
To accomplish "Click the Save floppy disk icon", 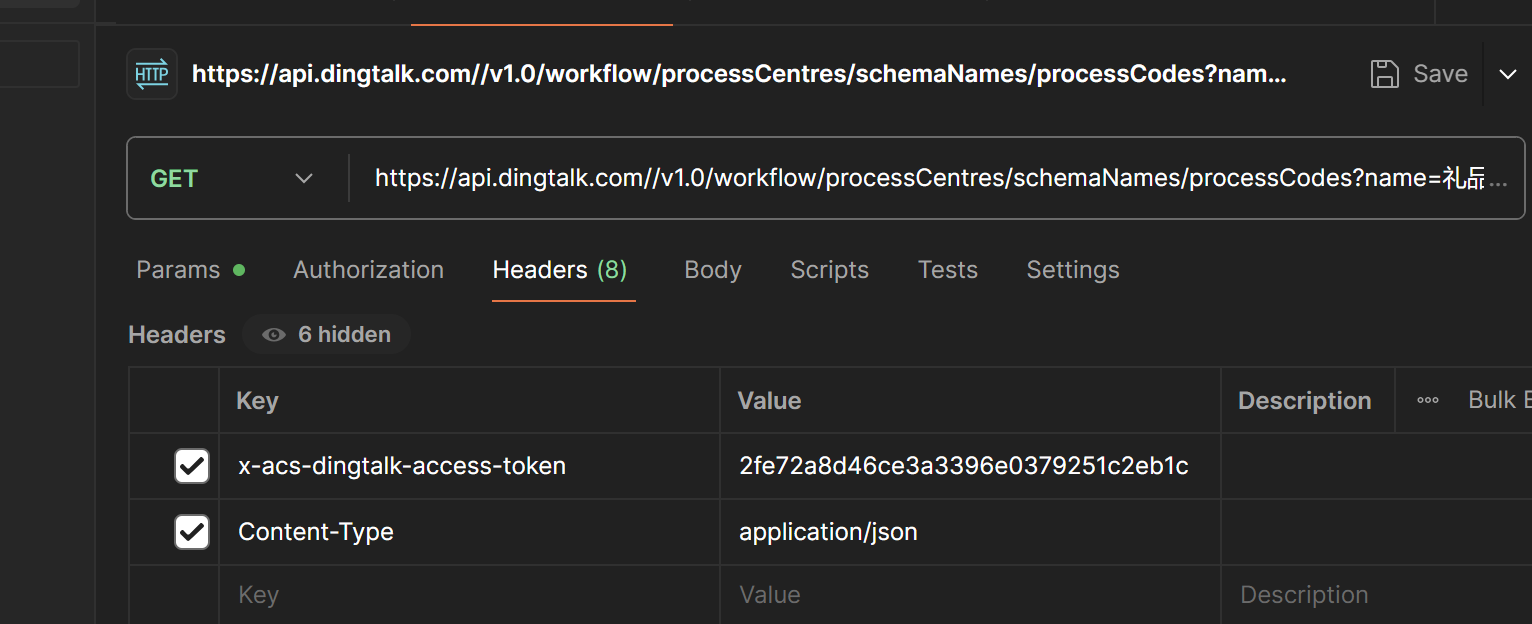I will [1384, 74].
